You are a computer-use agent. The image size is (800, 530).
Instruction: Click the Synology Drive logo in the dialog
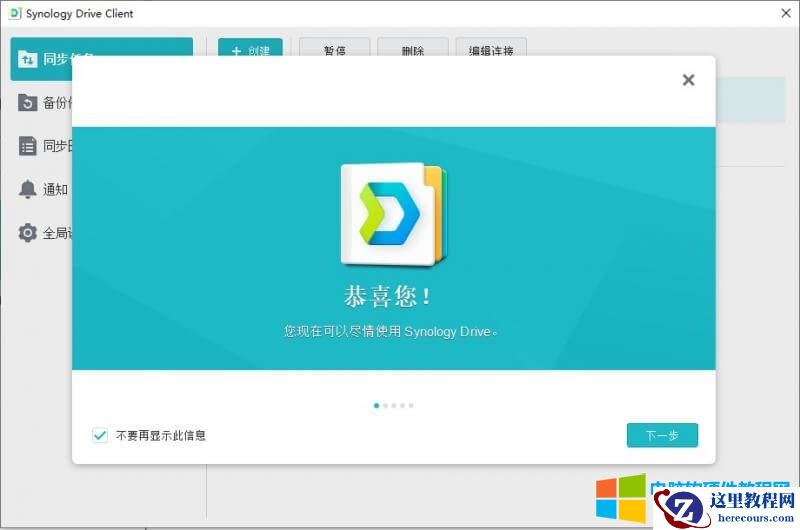pos(394,214)
